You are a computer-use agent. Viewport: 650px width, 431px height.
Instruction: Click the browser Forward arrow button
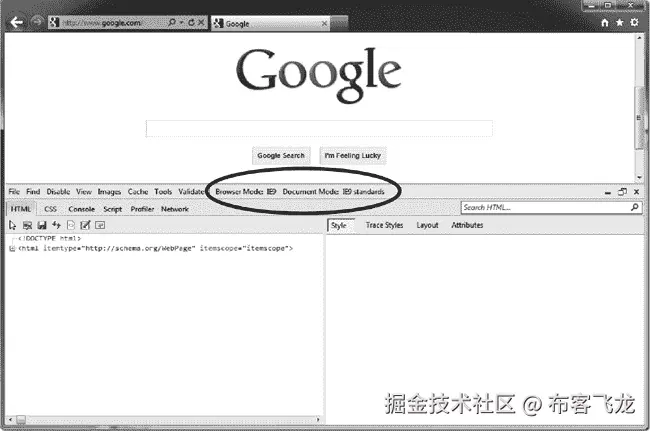point(37,22)
